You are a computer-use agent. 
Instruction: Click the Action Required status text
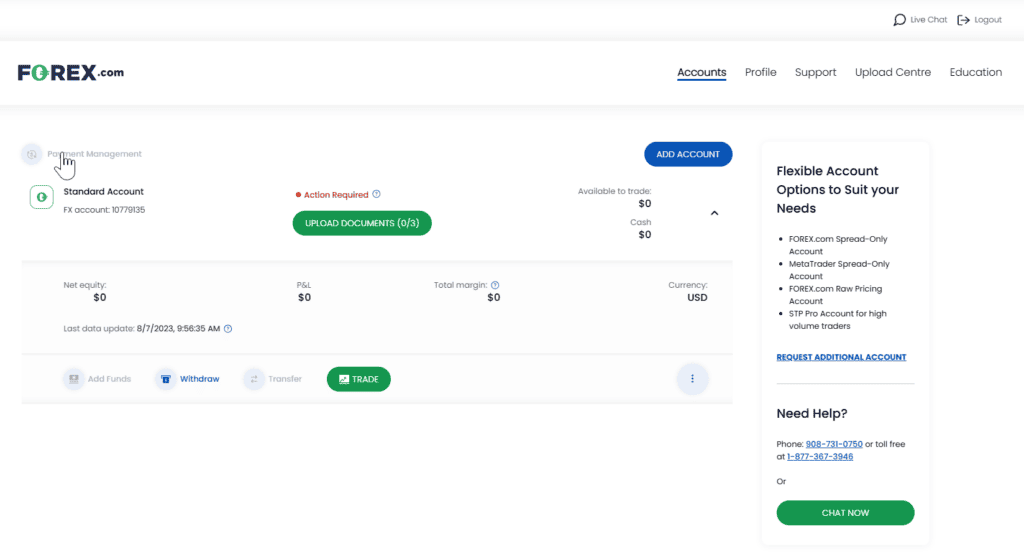[336, 195]
